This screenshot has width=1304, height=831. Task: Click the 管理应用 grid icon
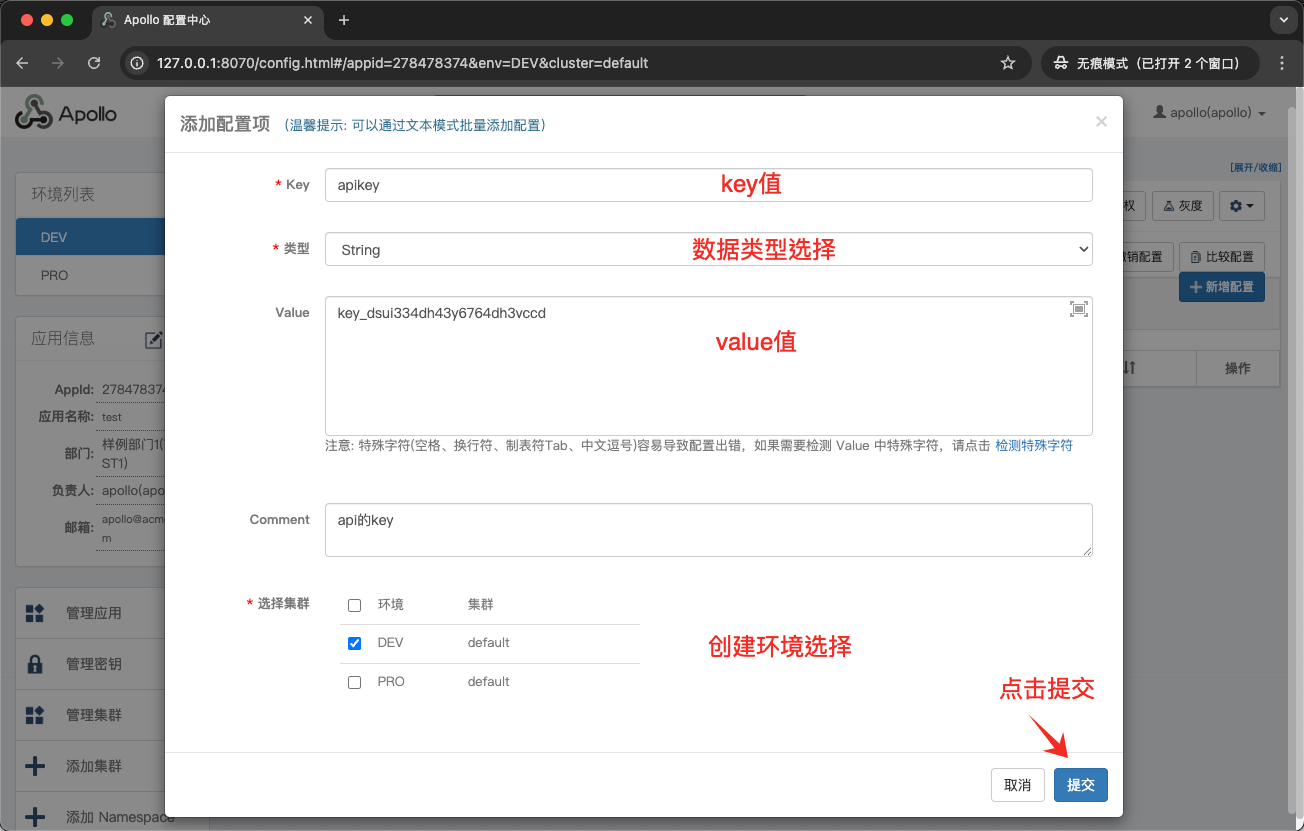35,613
